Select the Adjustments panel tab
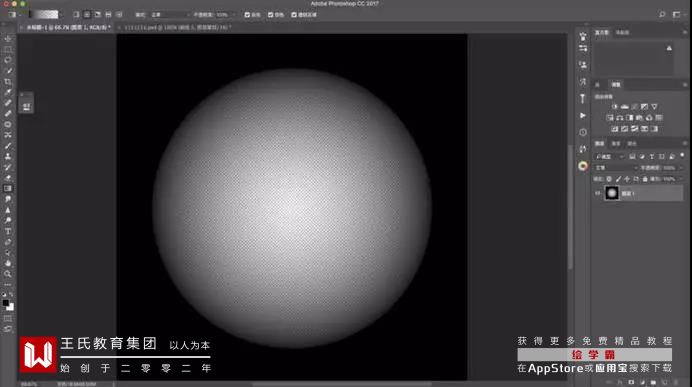 [616, 84]
